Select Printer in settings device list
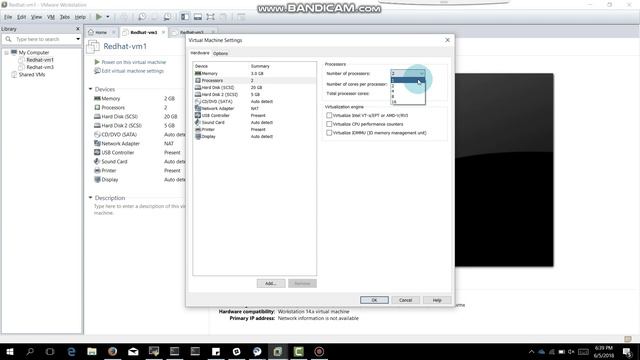Screen dimensions: 640x360 [254, 129]
